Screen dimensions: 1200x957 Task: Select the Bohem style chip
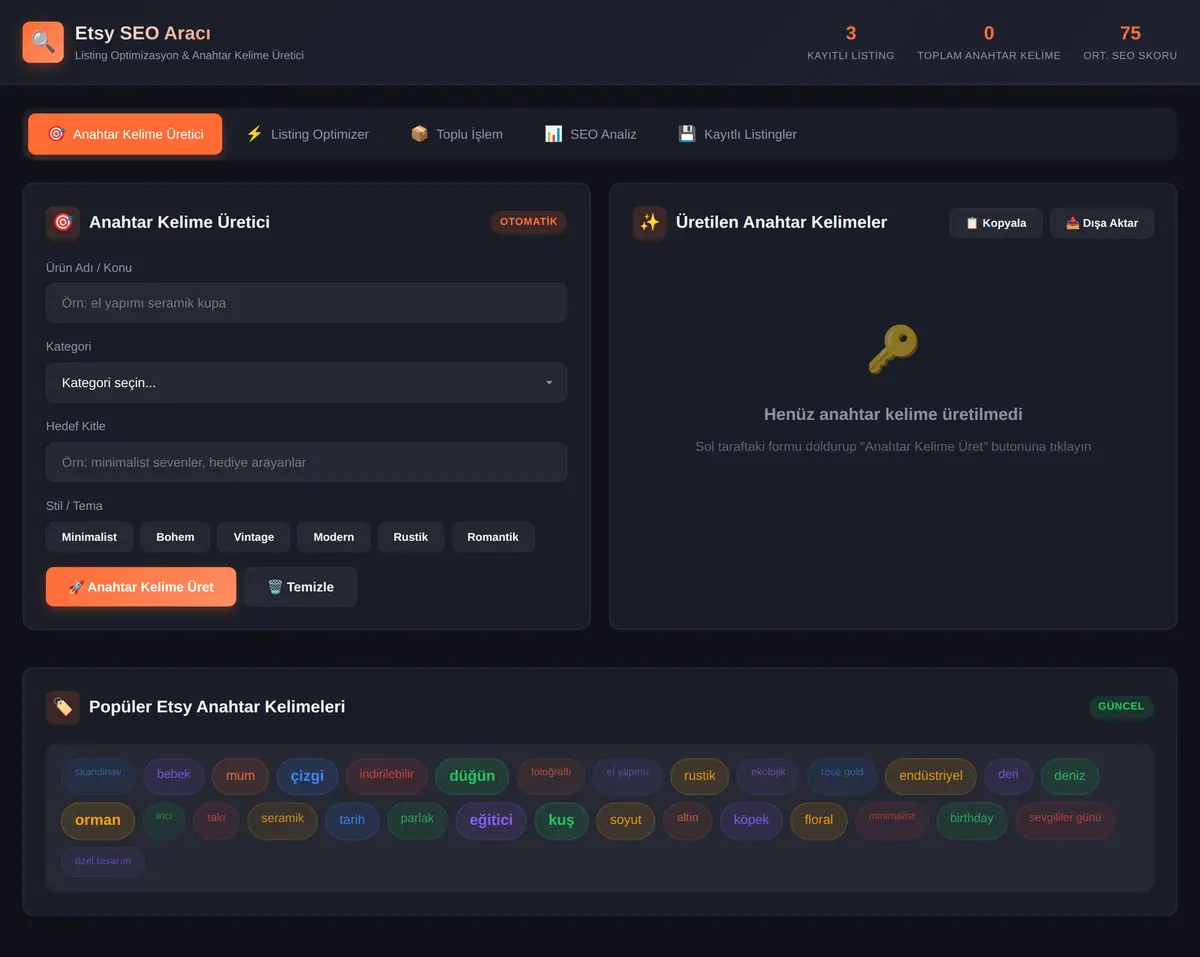[x=175, y=537]
